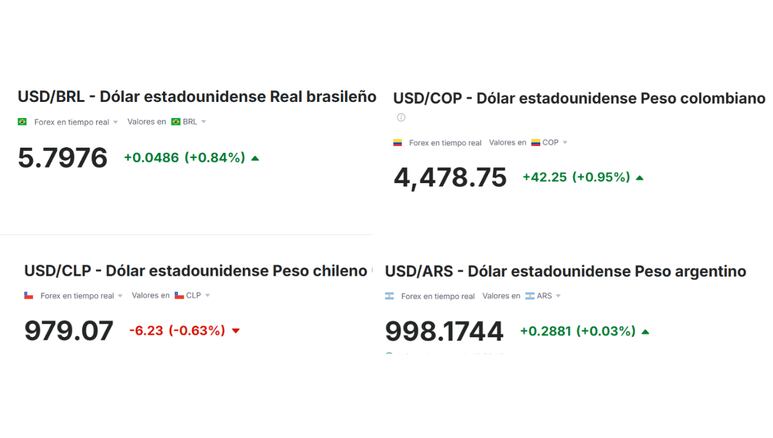Viewport: 773px width, 438px height.
Task: Click the Brazil flag beside Forex en tiempo real
Action: coord(22,122)
